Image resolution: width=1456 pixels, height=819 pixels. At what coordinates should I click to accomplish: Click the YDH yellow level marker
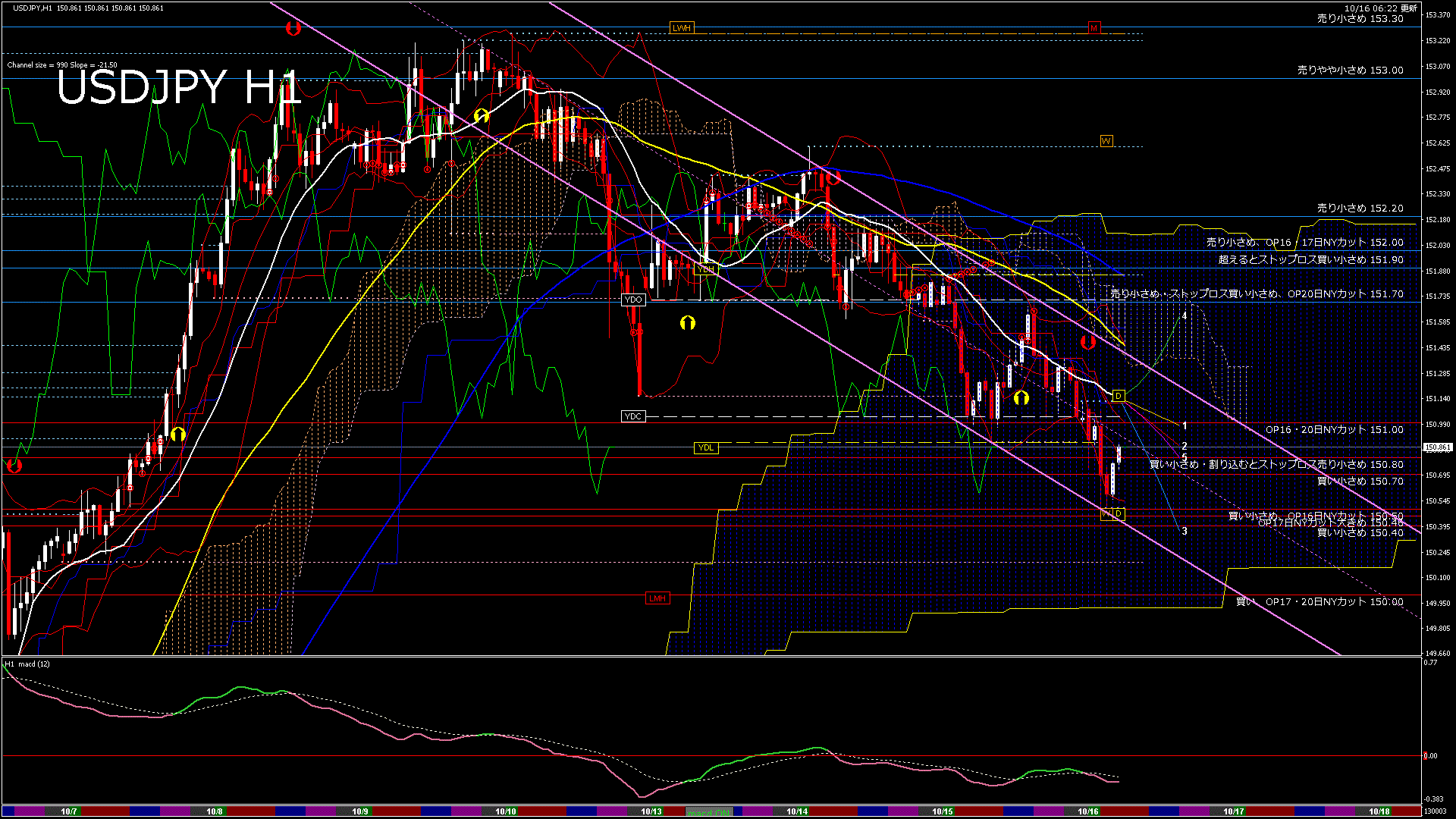pos(705,269)
